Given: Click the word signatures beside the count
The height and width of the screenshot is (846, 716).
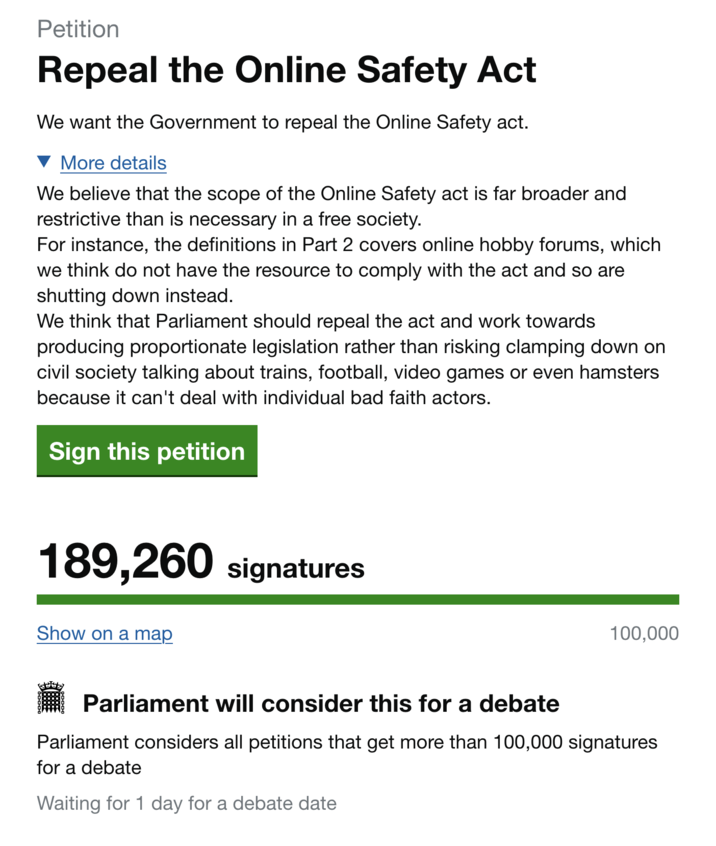Looking at the screenshot, I should 296,568.
